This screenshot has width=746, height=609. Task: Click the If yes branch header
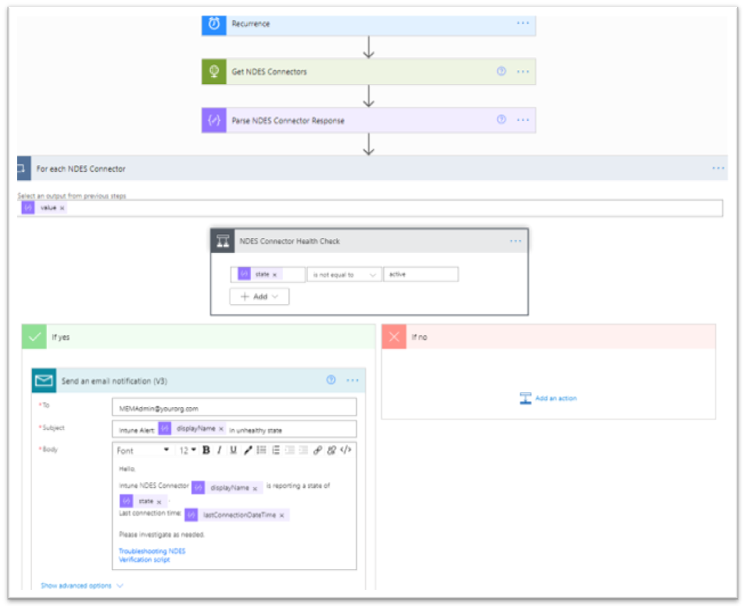click(x=198, y=337)
